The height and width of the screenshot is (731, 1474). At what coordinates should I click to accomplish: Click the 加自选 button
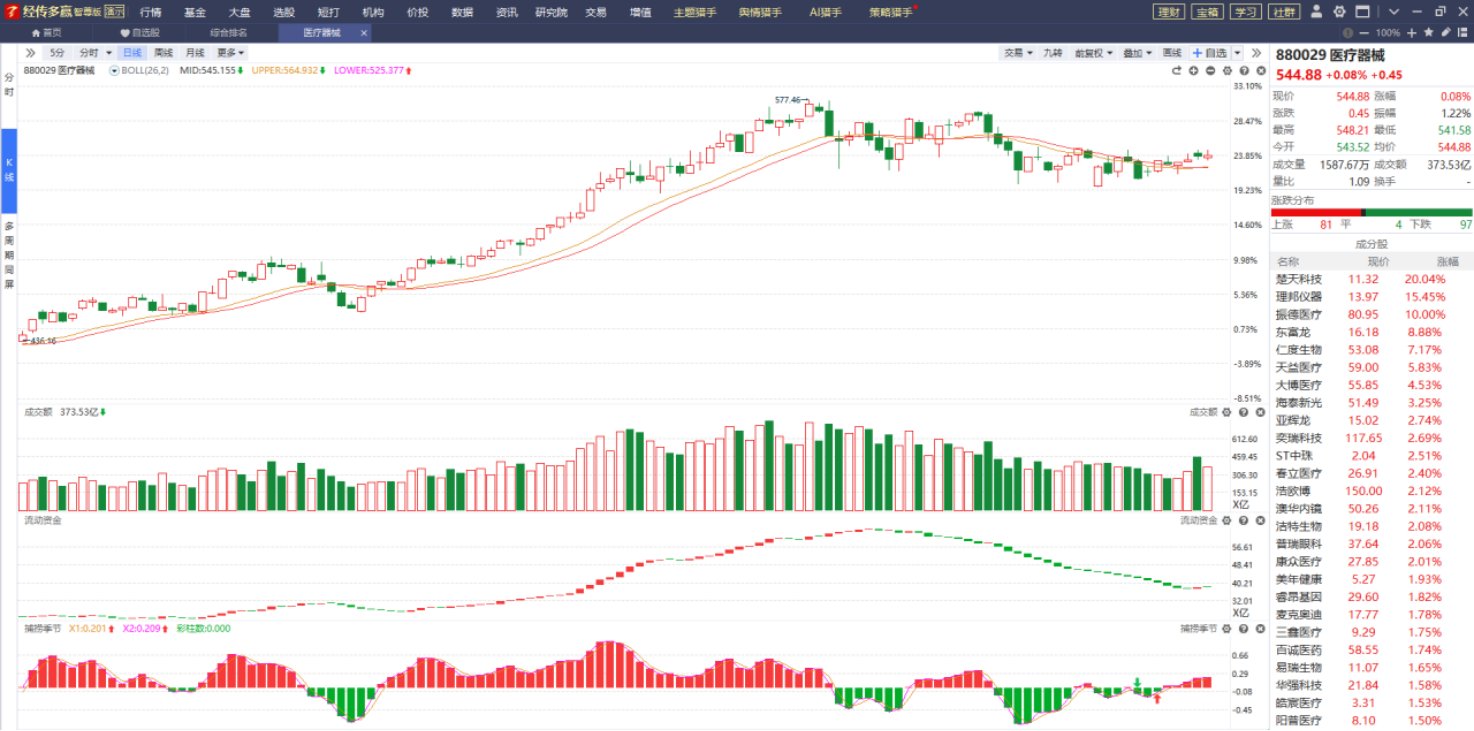tap(1210, 53)
